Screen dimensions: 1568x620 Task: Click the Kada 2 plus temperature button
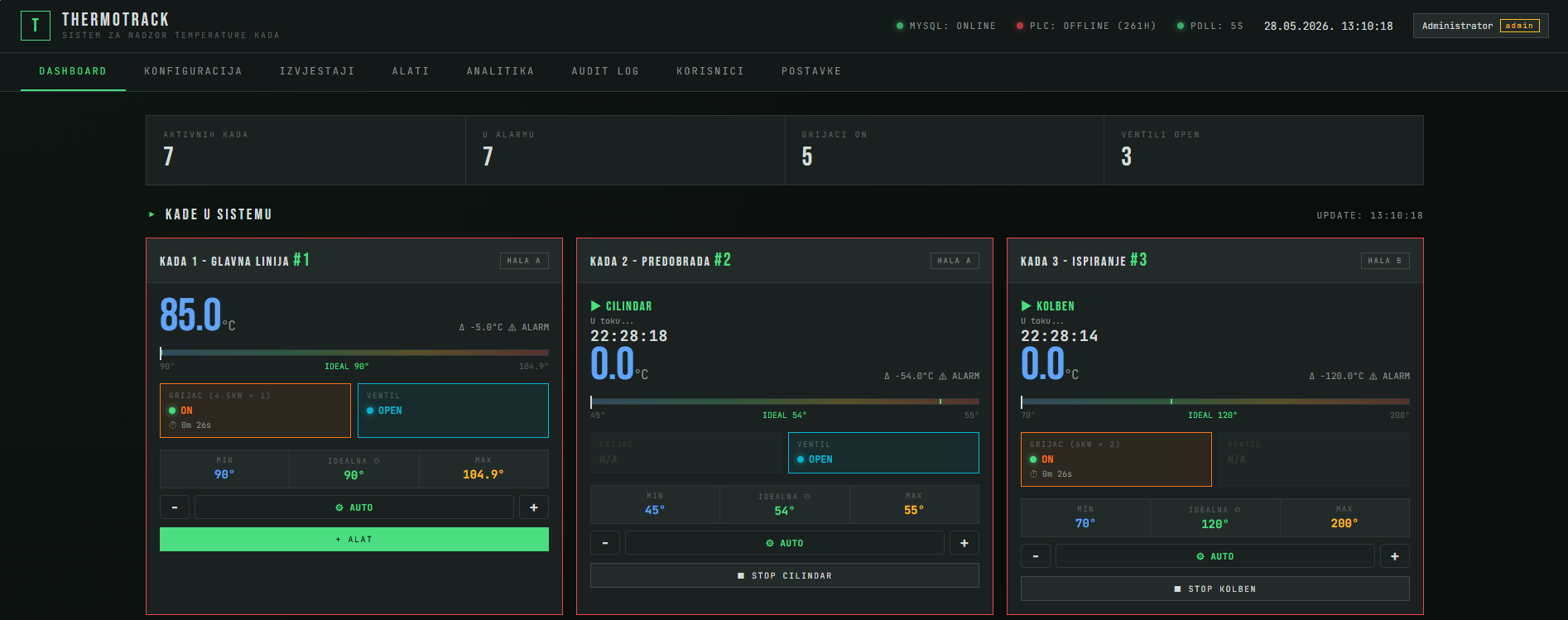point(964,543)
